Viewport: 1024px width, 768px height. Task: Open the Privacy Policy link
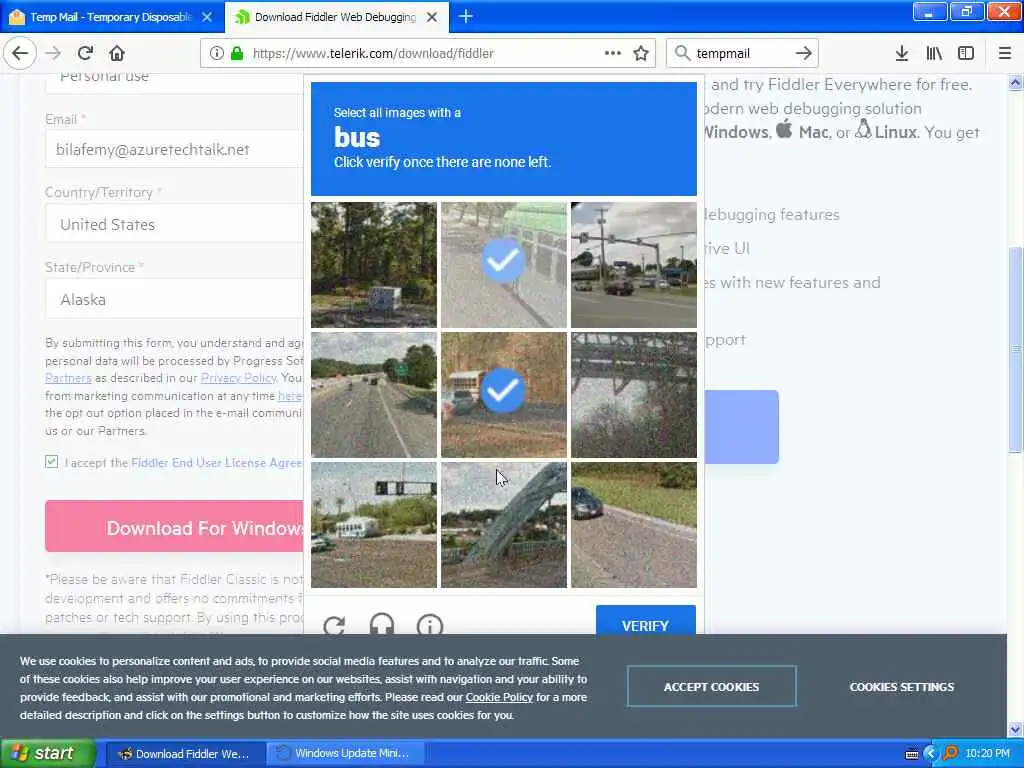[x=238, y=377]
